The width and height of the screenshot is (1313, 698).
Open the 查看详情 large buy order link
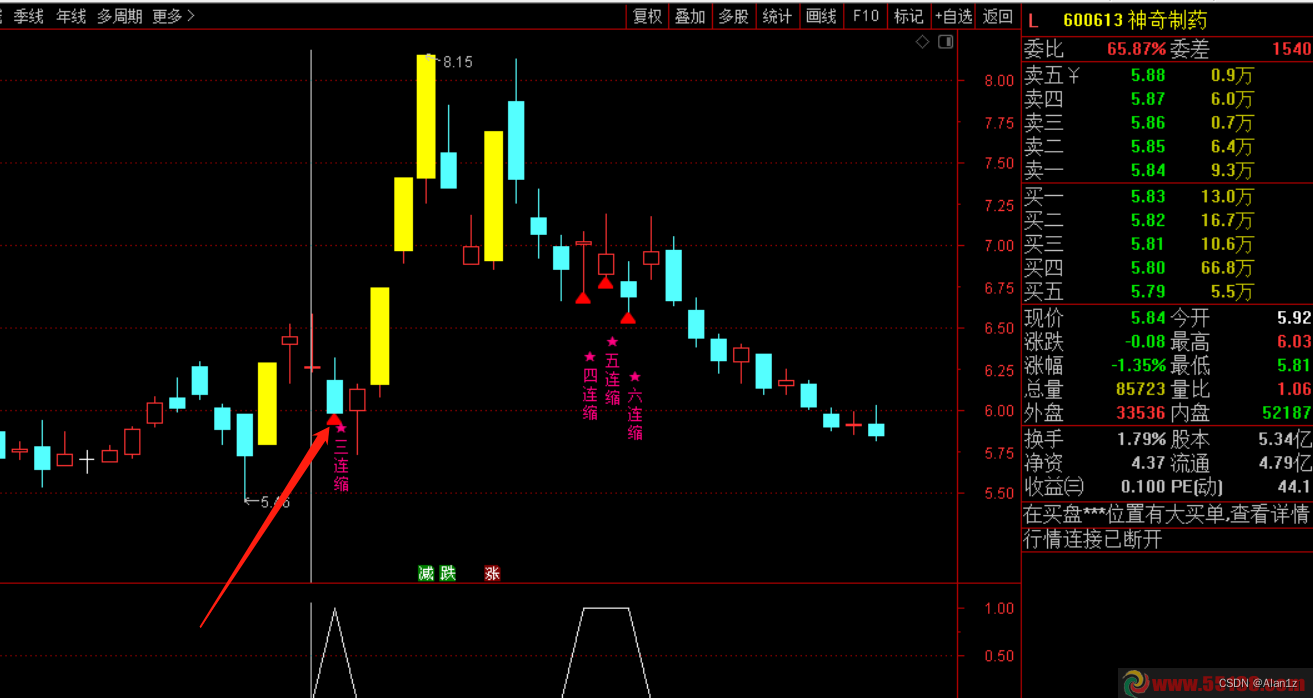1269,514
